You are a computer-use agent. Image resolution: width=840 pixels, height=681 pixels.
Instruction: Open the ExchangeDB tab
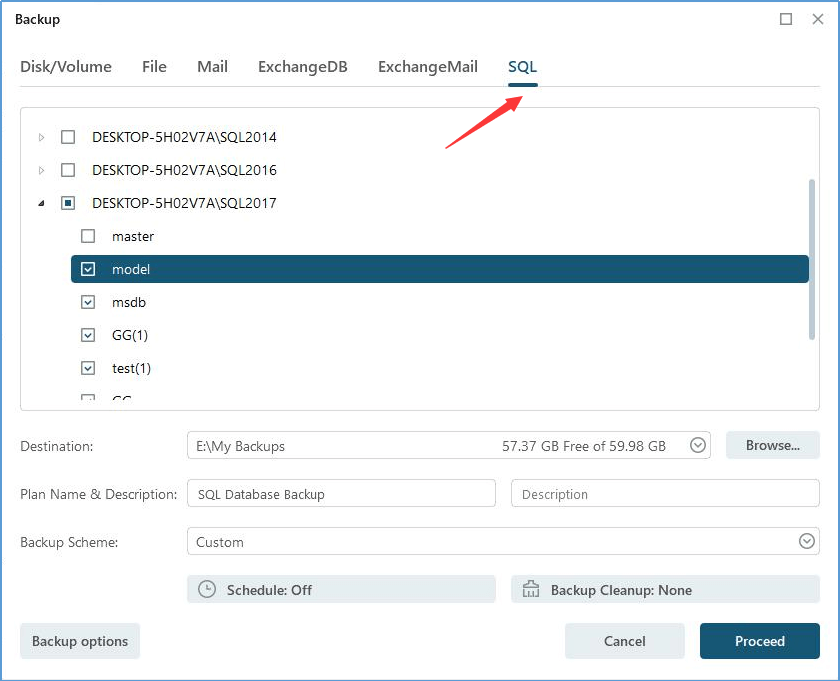[x=302, y=67]
